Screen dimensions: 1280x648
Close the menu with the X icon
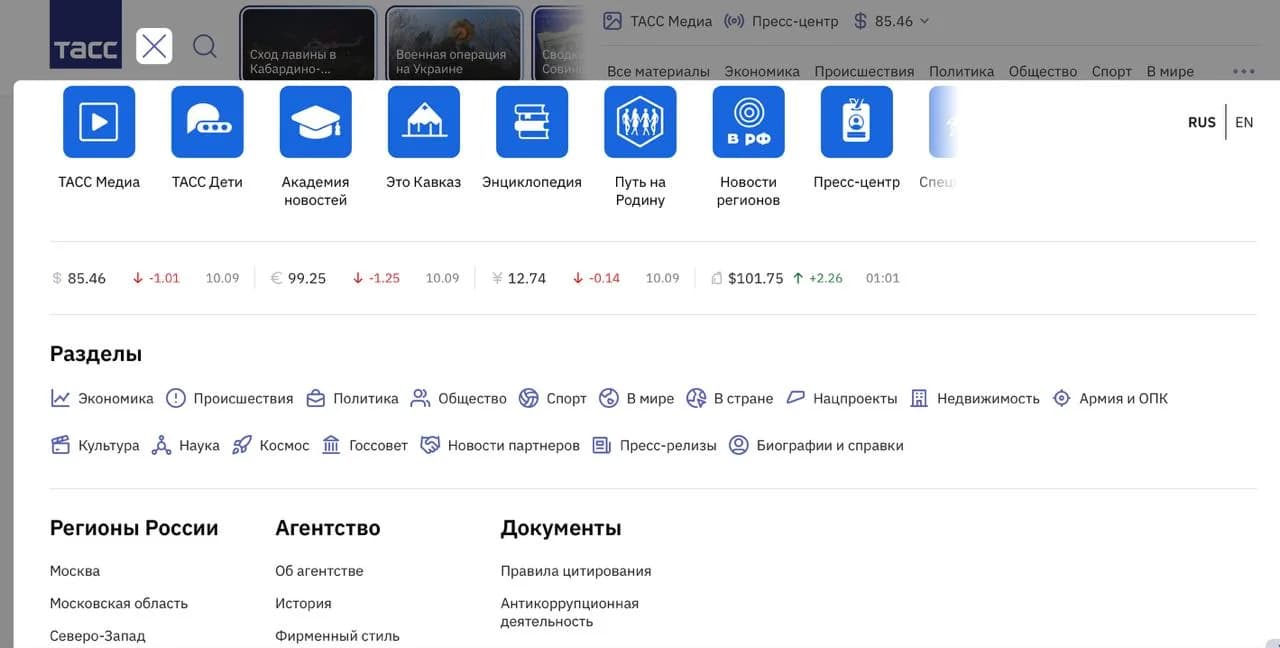[154, 46]
